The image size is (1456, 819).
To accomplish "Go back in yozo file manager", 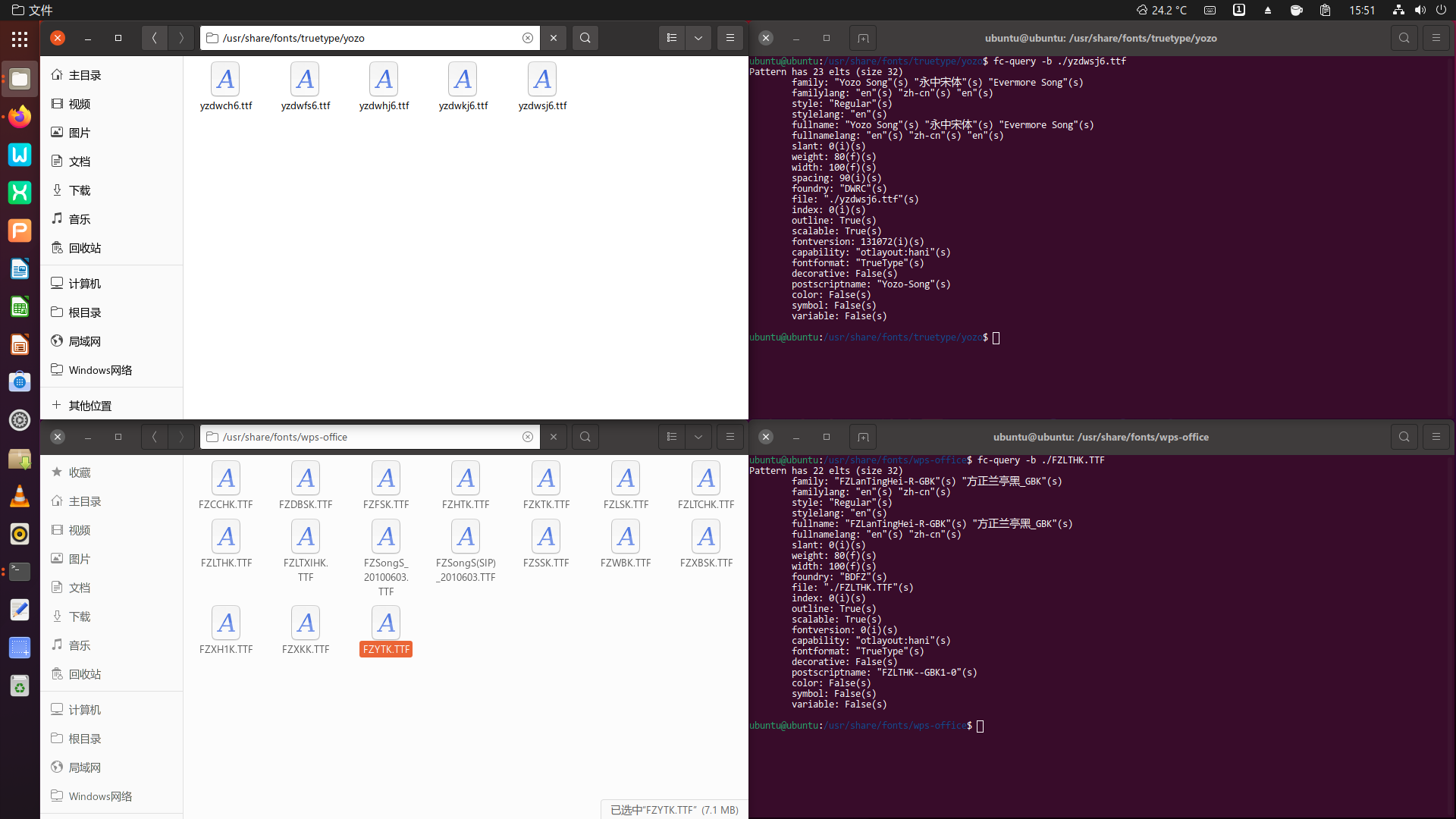I will pyautogui.click(x=155, y=38).
